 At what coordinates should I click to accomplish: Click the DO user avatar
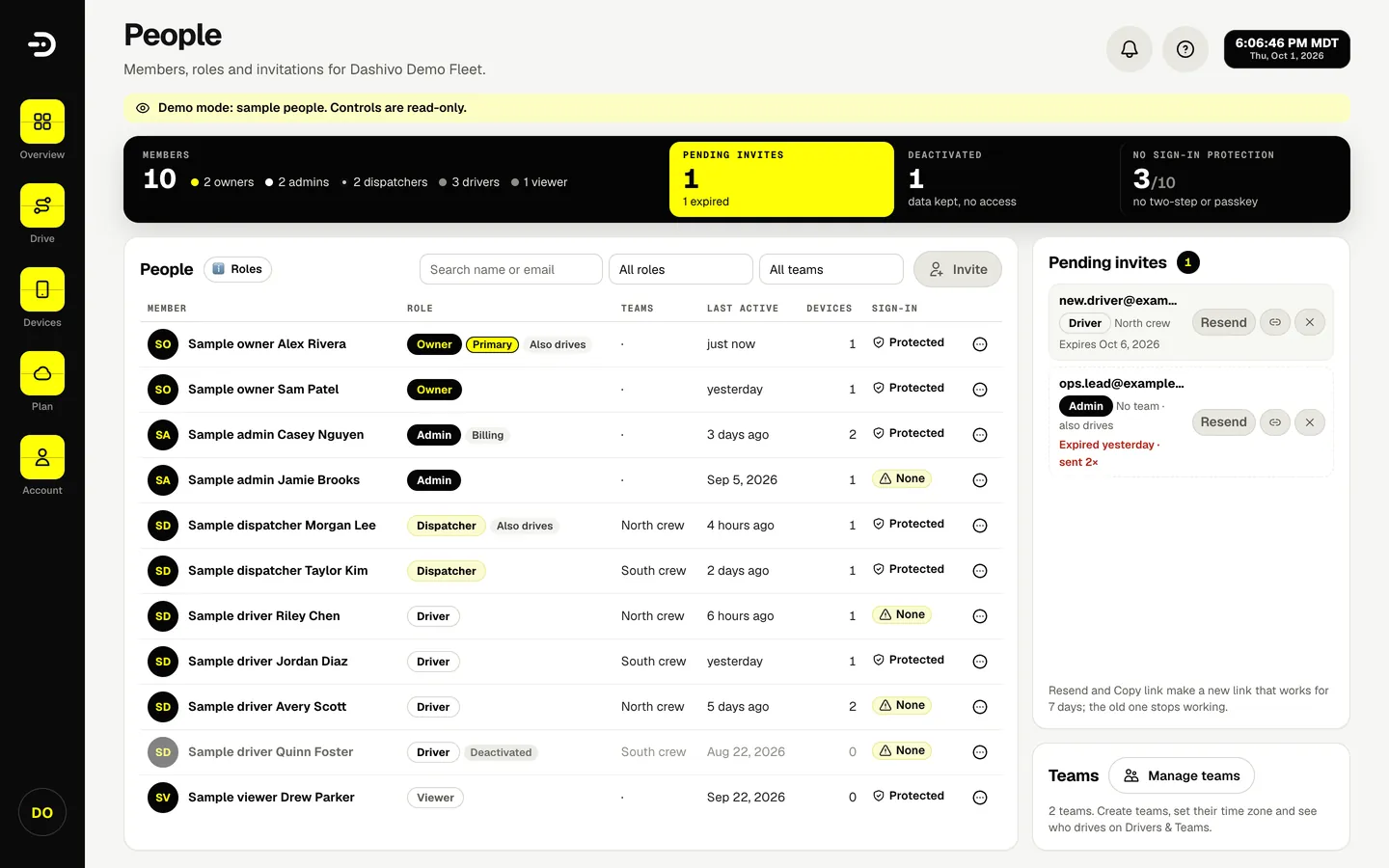(42, 812)
